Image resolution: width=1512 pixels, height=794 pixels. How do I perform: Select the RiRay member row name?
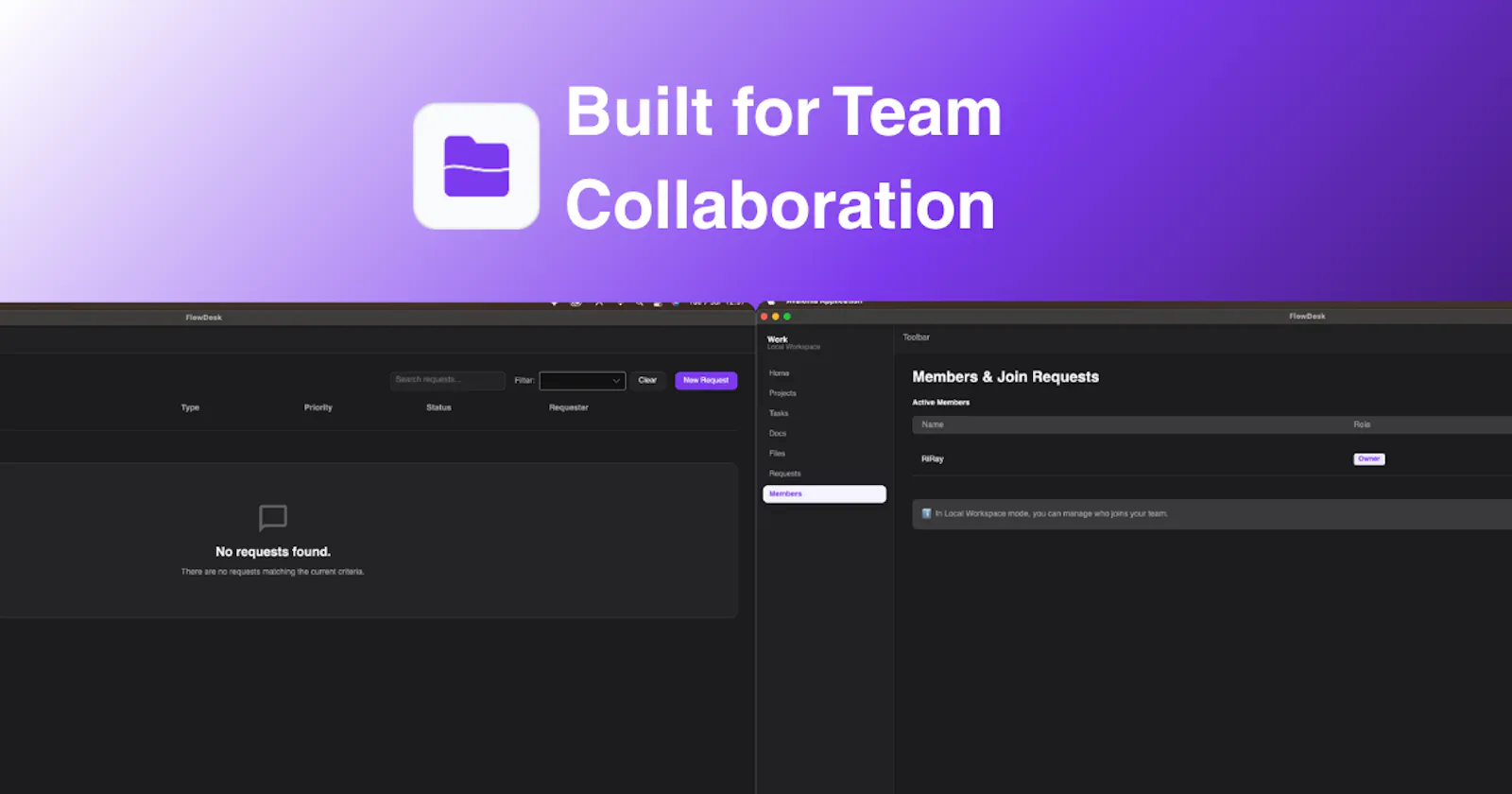tap(933, 458)
